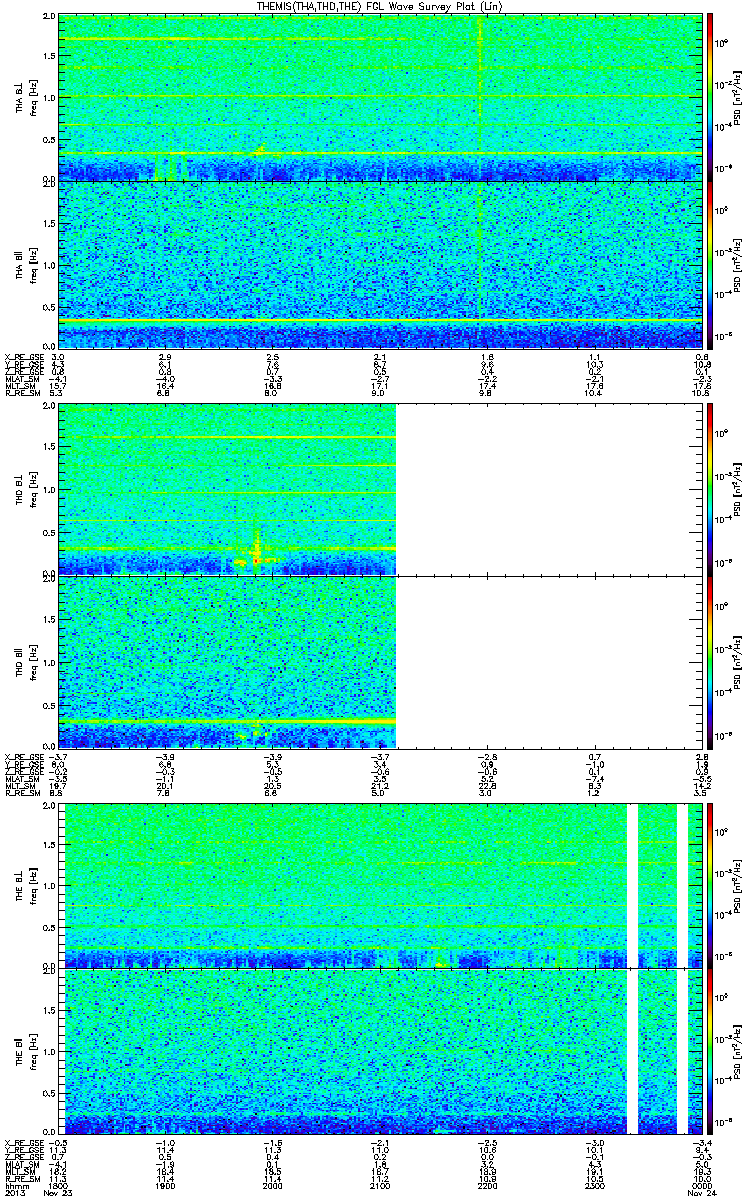The image size is (750, 1200).
Task: Click the 2100 time tick label
Action: point(380,1185)
